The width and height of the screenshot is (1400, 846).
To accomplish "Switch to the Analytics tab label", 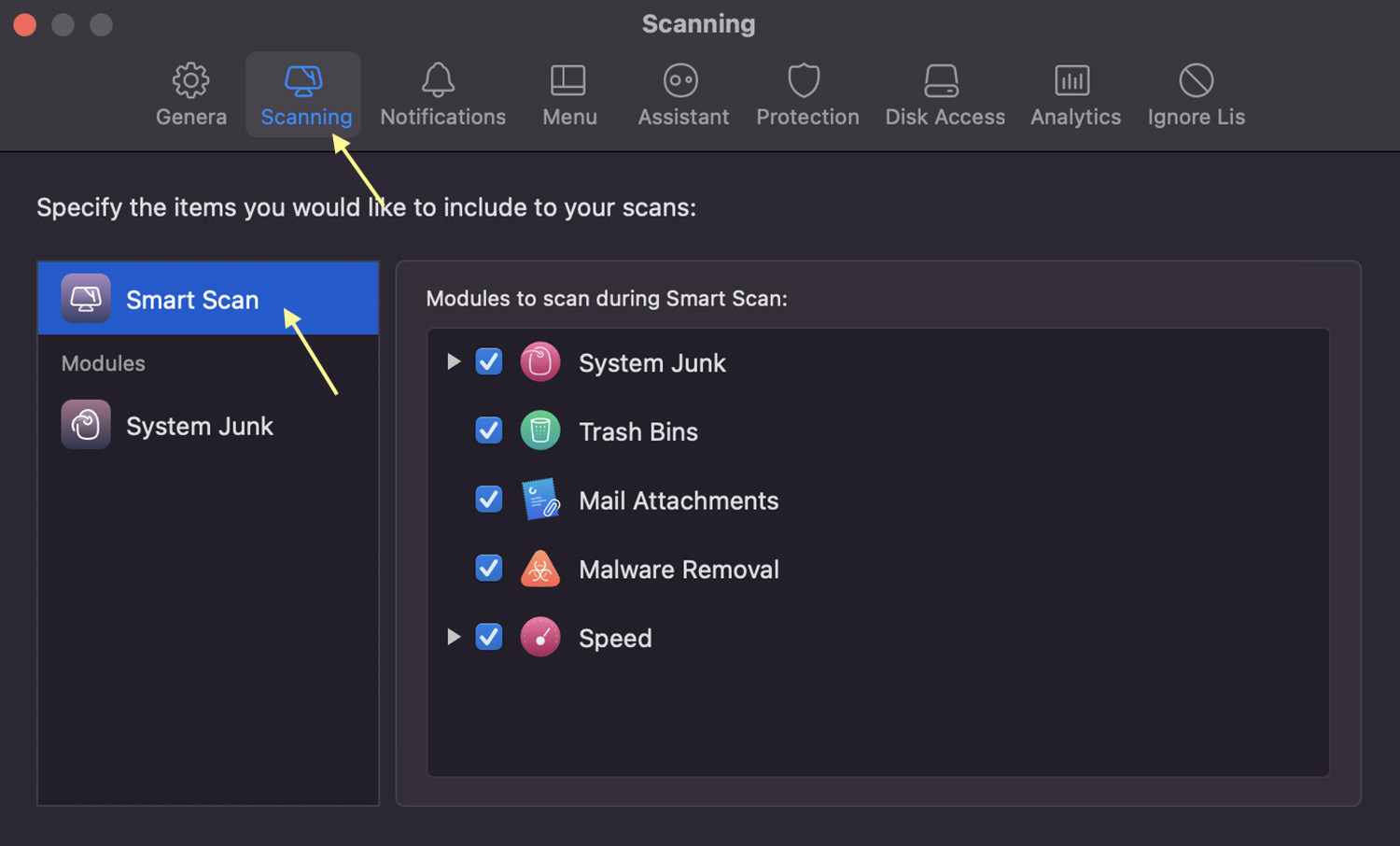I will tap(1076, 117).
